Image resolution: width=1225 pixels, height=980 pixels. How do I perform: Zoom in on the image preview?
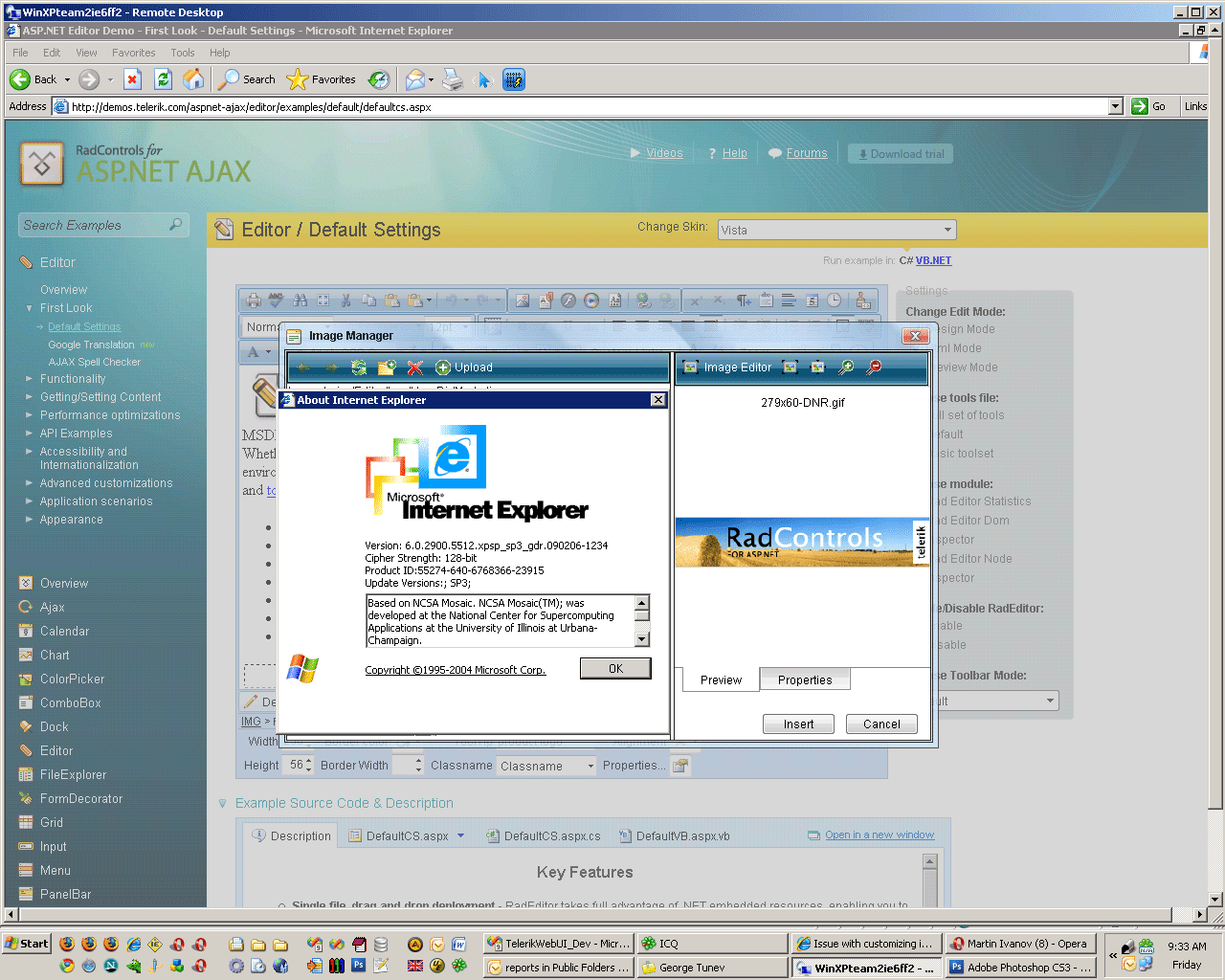tap(846, 367)
